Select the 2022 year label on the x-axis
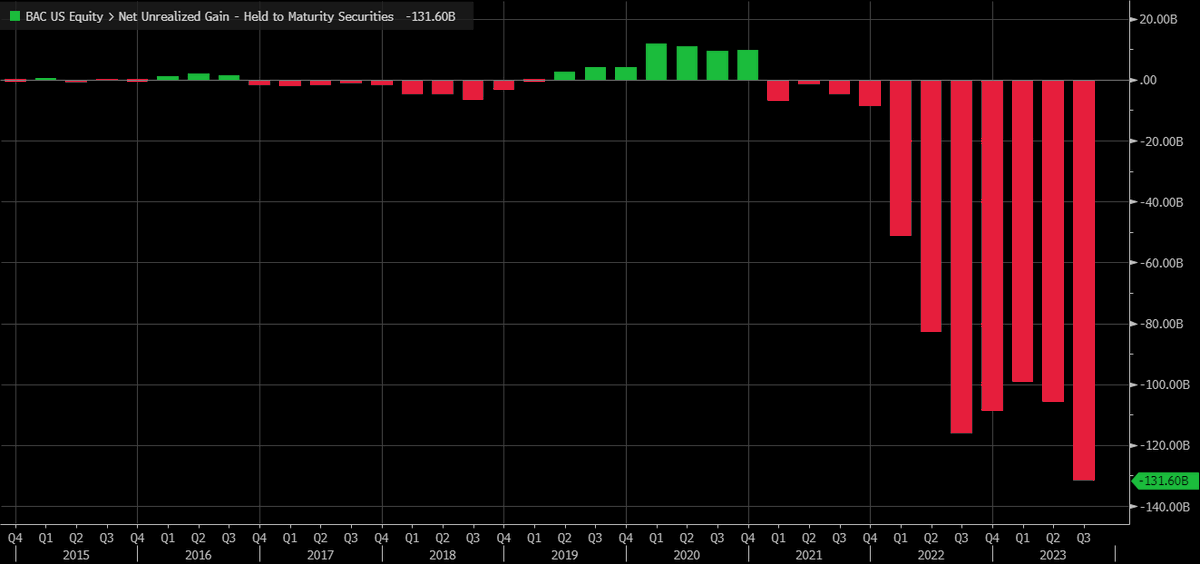Screen dimensions: 1200x564 [930, 553]
